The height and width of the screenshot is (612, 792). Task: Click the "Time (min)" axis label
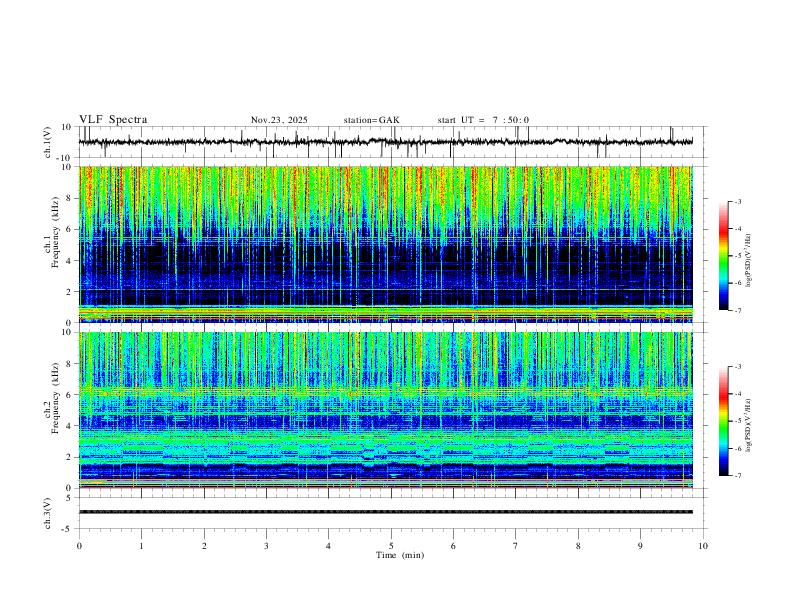click(400, 555)
